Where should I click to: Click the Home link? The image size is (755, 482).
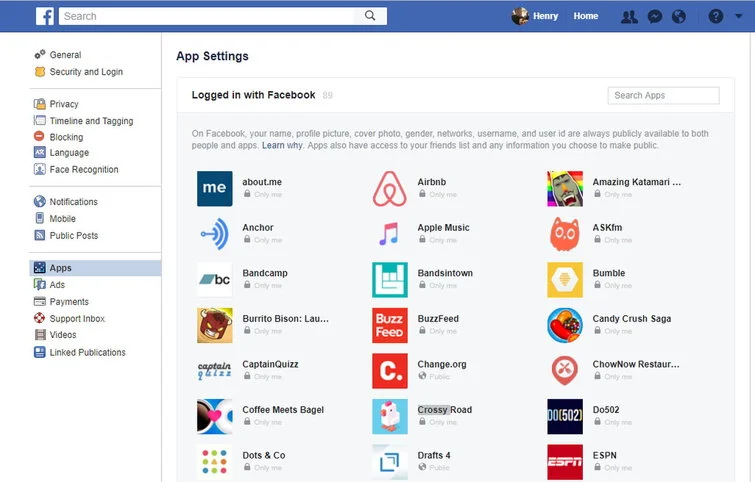585,16
